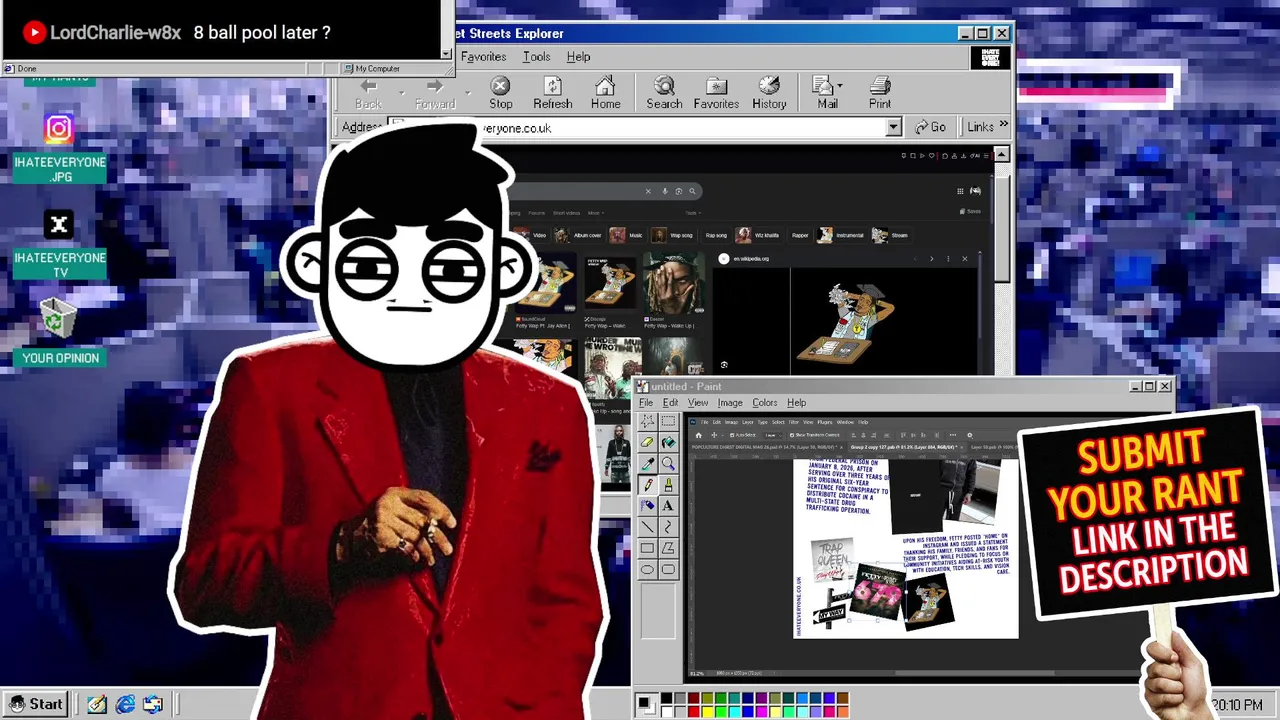Image resolution: width=1280 pixels, height=720 pixels.
Task: Open the Image menu in Paint
Action: point(730,402)
